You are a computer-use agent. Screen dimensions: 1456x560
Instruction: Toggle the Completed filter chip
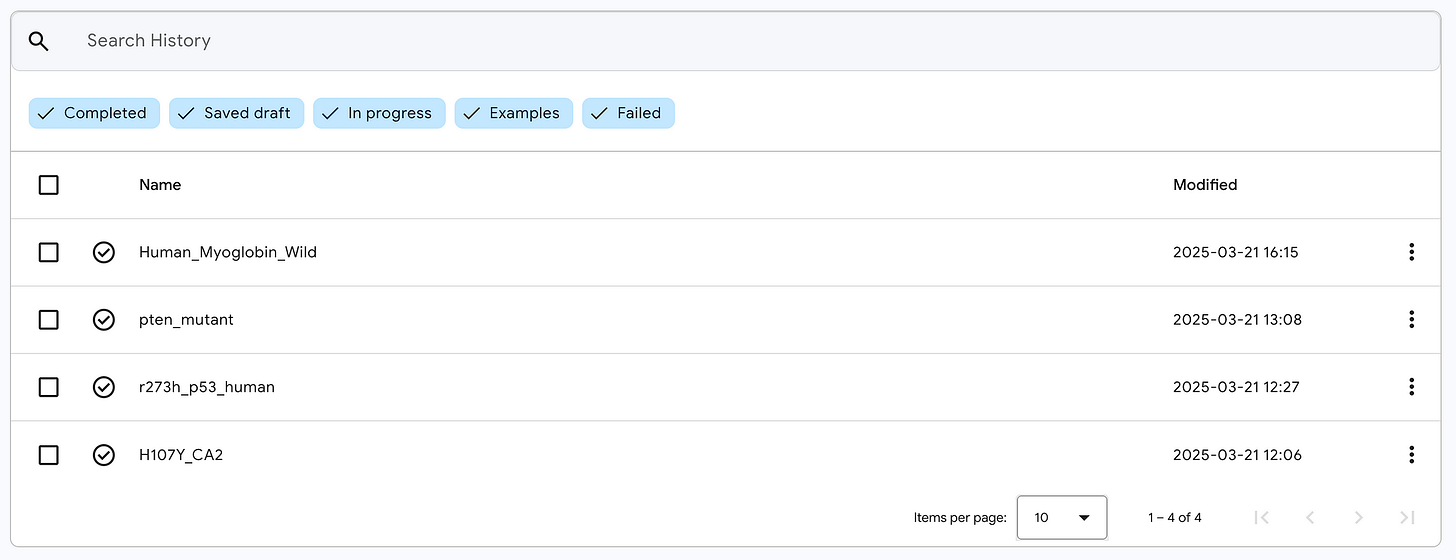[93, 113]
